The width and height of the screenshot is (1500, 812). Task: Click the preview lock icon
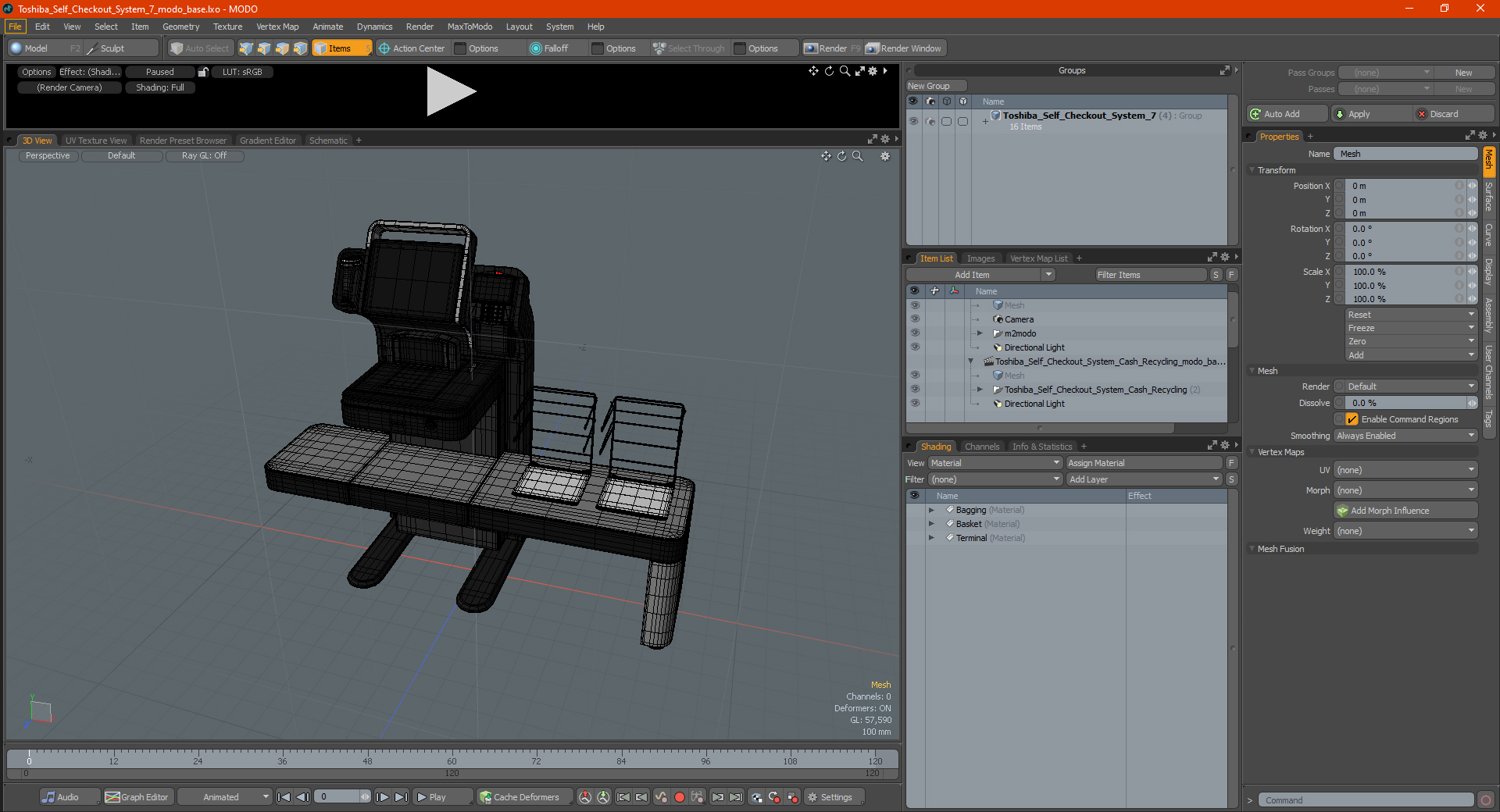coord(203,72)
